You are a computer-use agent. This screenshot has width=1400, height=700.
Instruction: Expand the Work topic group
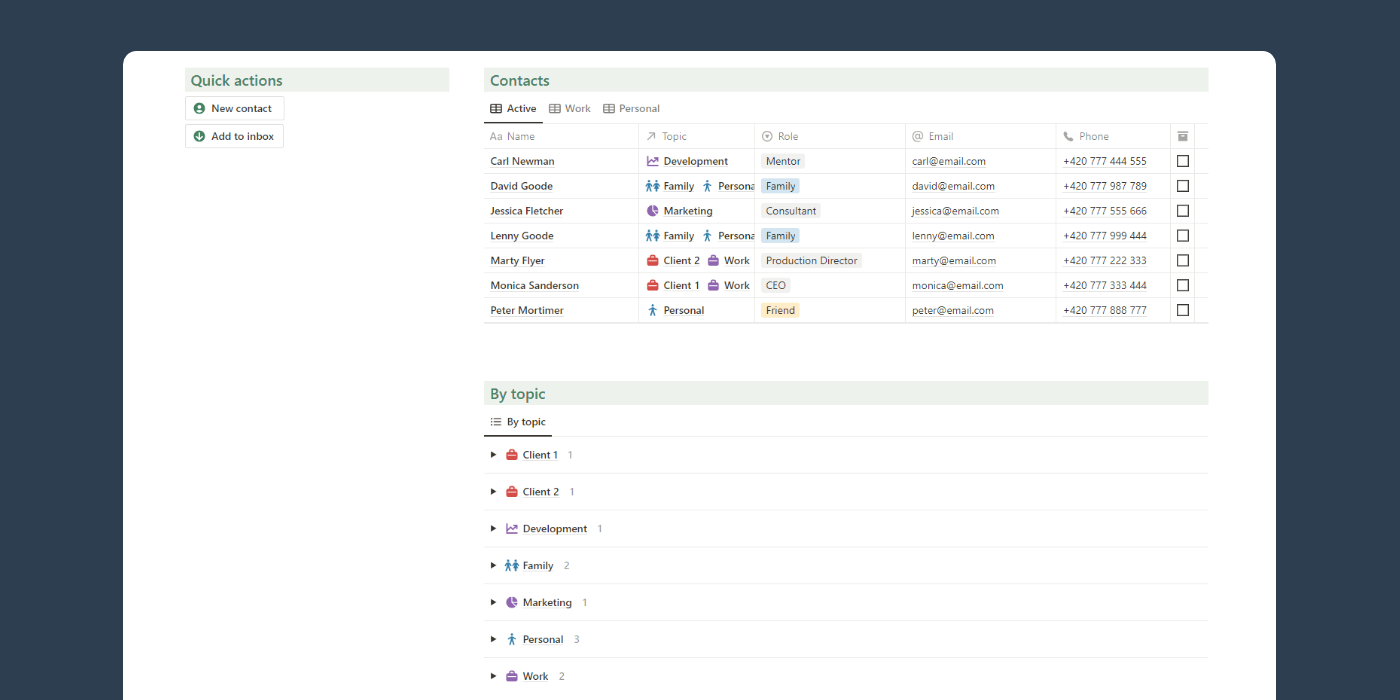[x=493, y=677]
